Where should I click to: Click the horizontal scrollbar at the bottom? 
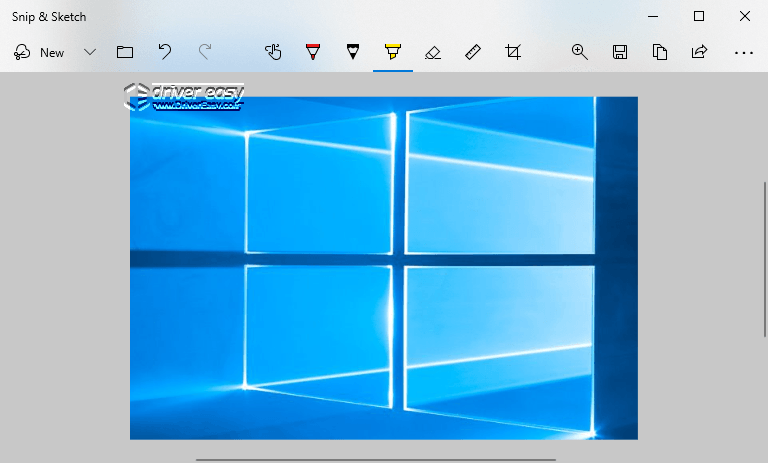[x=375, y=460]
